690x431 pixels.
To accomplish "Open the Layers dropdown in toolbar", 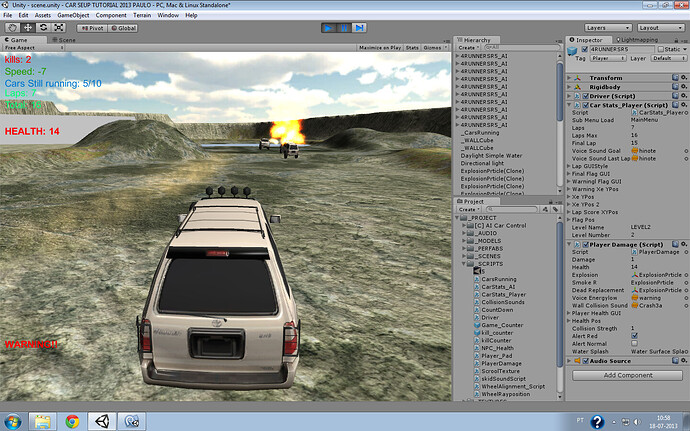I will pos(609,28).
